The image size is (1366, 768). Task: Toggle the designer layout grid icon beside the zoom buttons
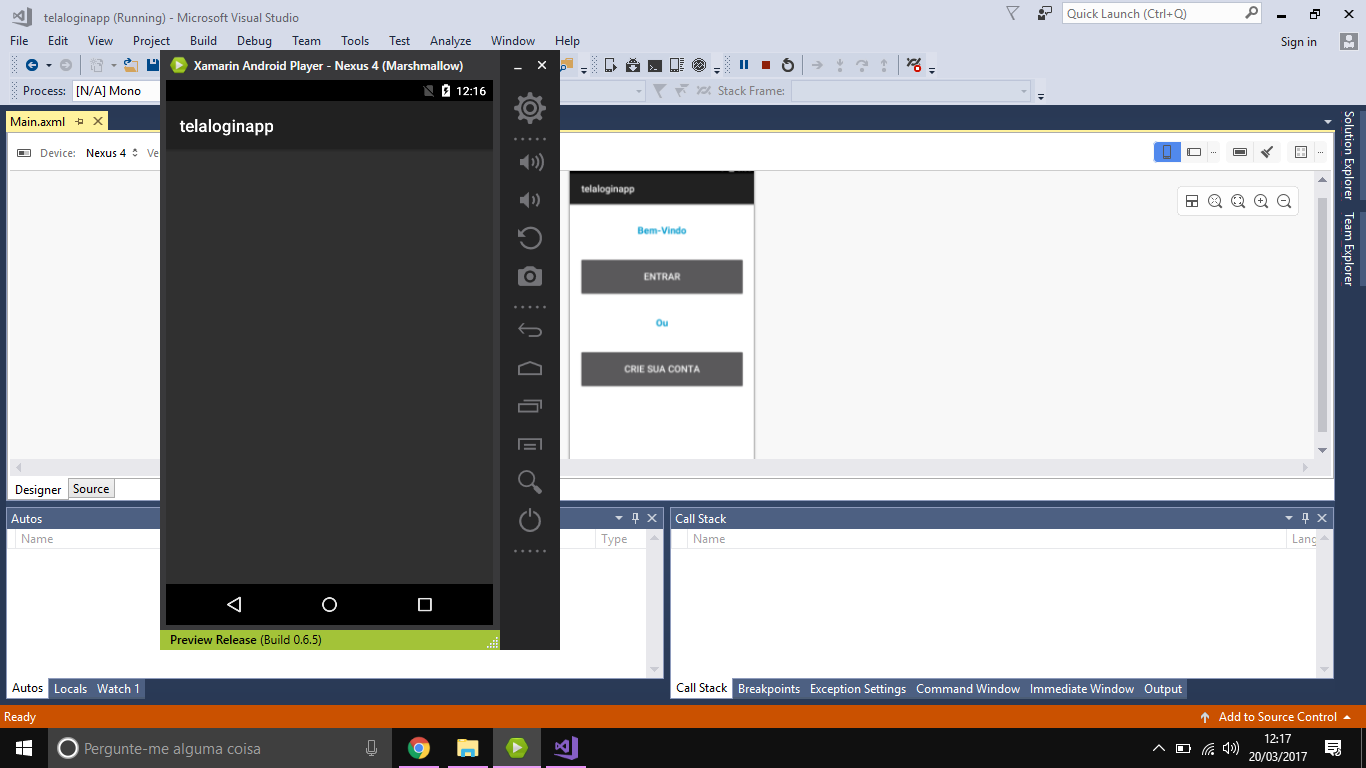[x=1192, y=201]
